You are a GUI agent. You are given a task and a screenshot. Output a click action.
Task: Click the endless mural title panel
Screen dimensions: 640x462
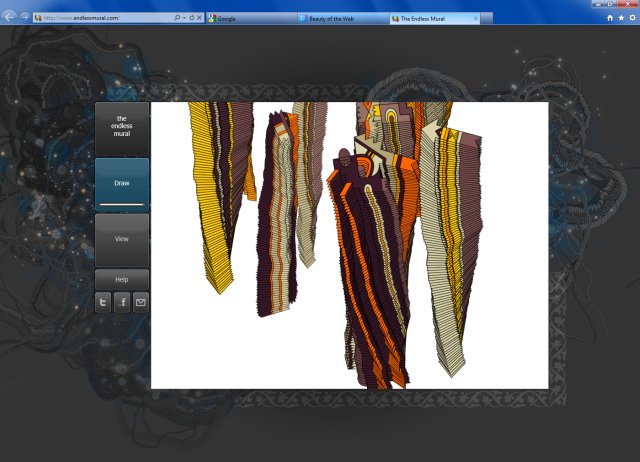[x=122, y=126]
